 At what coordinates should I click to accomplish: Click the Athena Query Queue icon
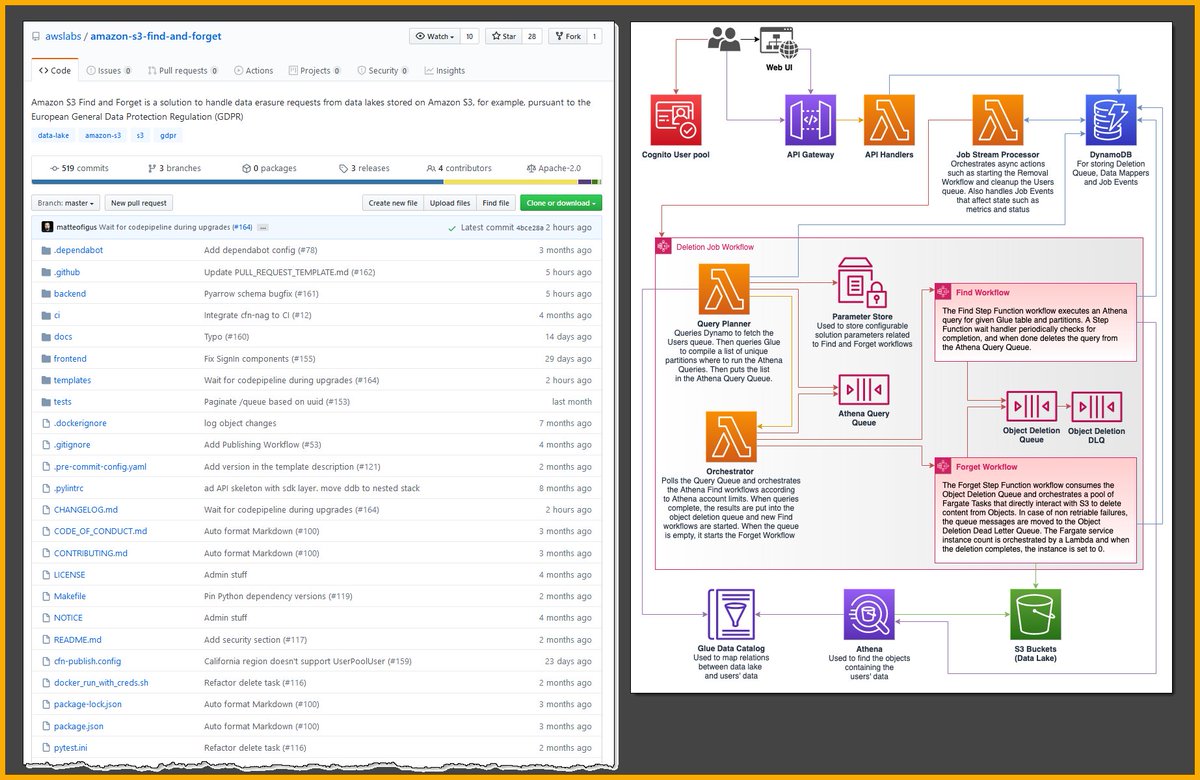coord(863,390)
